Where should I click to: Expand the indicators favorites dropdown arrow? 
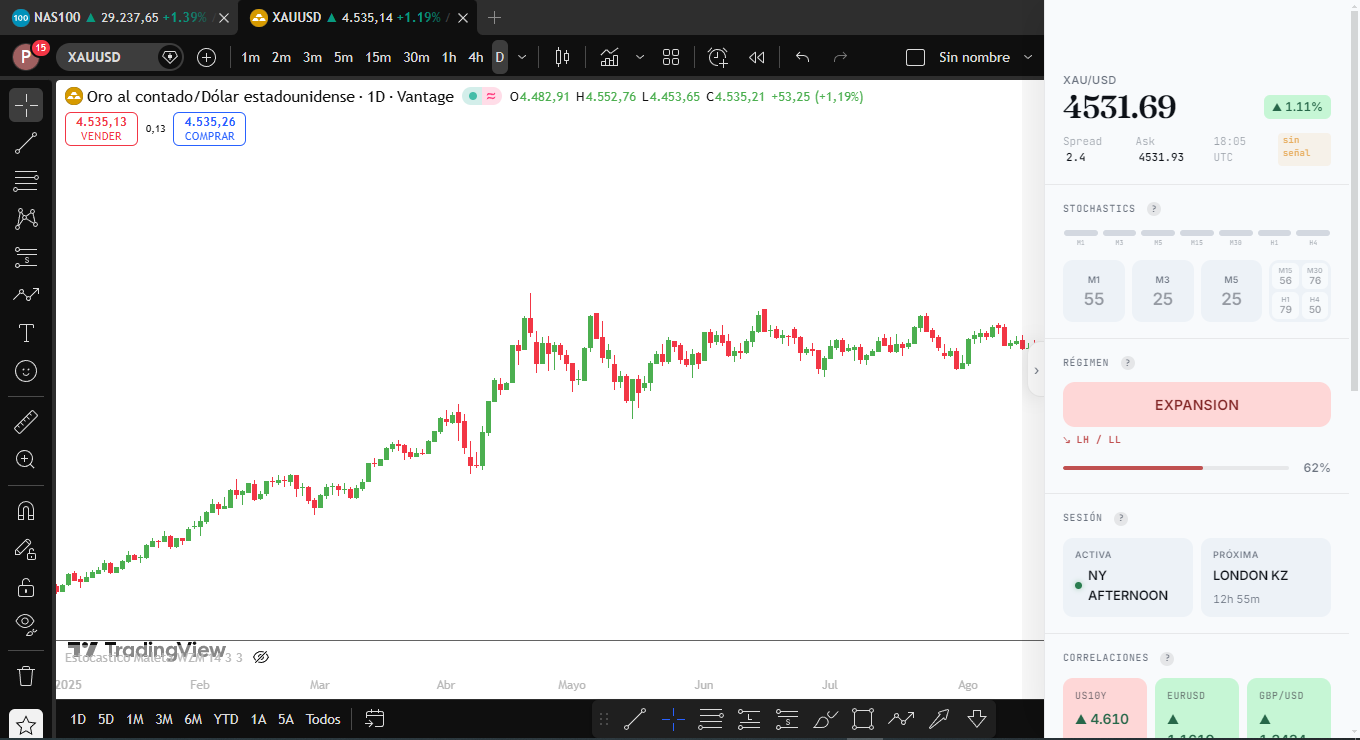tap(640, 57)
